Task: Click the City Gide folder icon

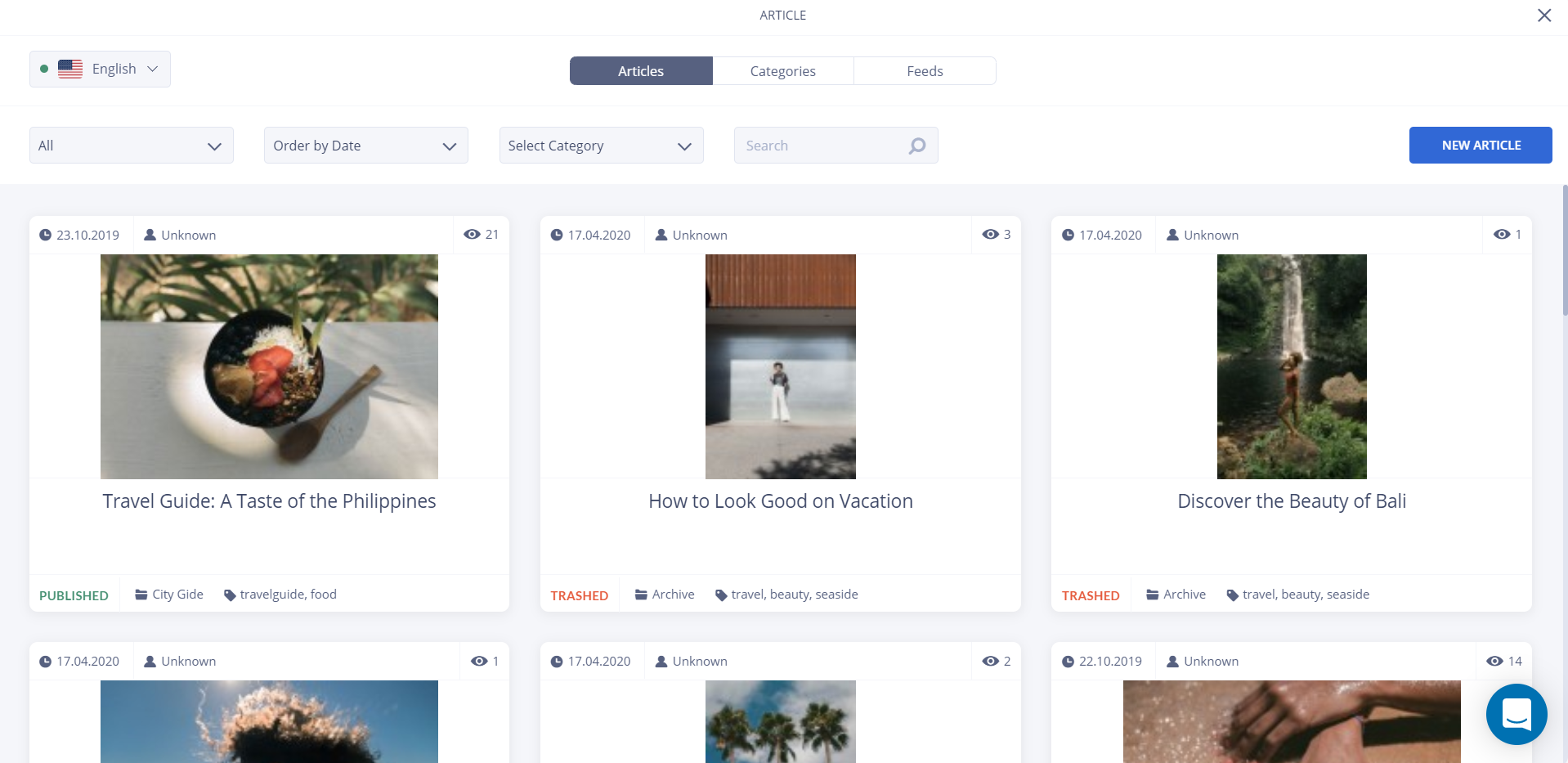Action: click(x=141, y=595)
